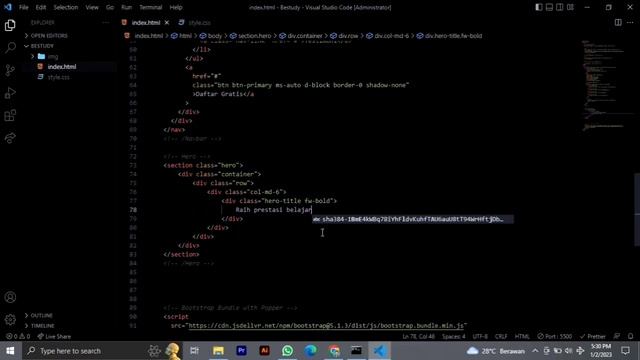Toggle the secondary sidebar layout icon
The height and width of the screenshot is (360, 640).
pos(560,7)
